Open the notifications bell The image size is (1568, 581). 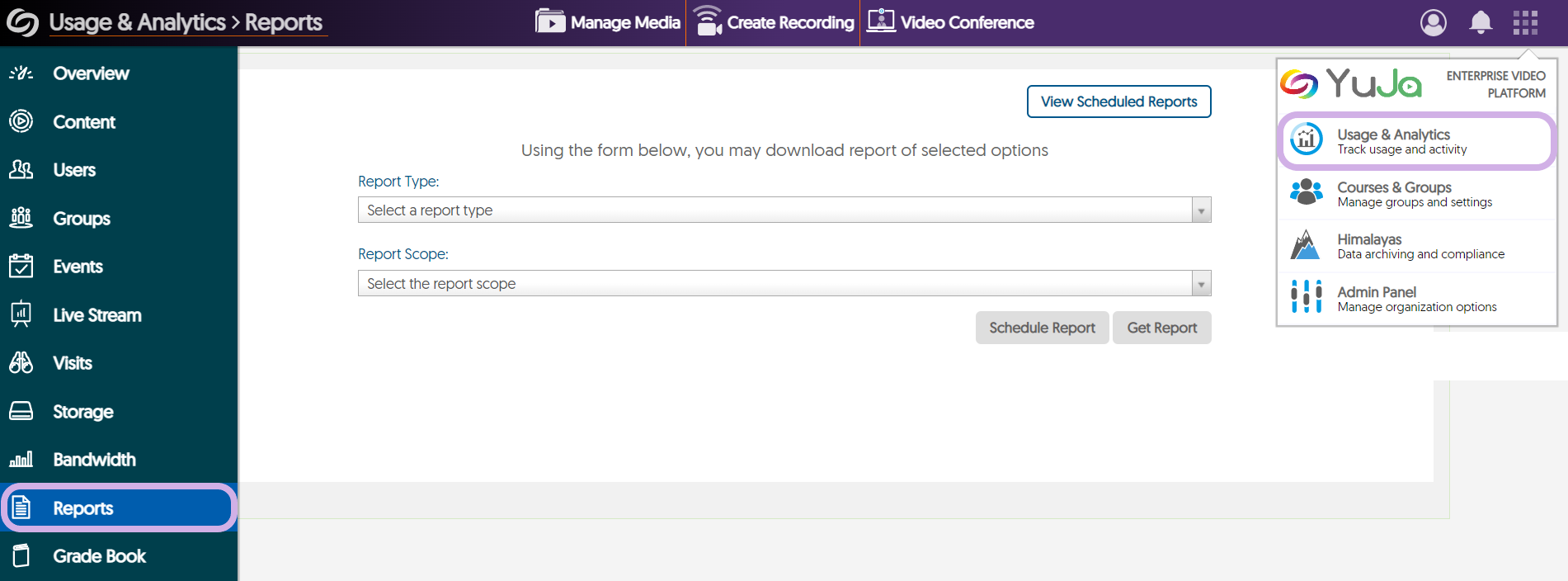1481,22
